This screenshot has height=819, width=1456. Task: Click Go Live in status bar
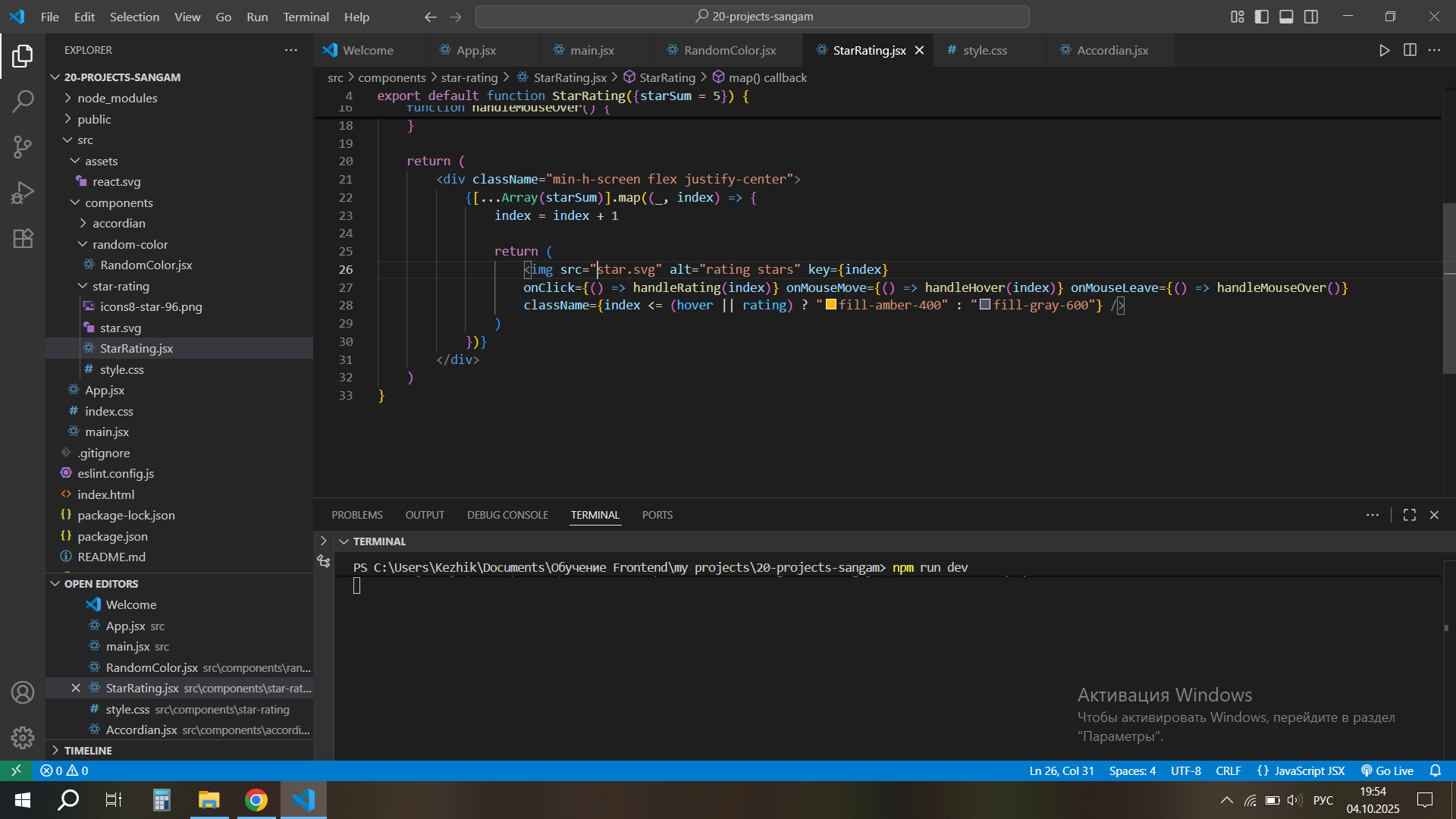(1387, 770)
